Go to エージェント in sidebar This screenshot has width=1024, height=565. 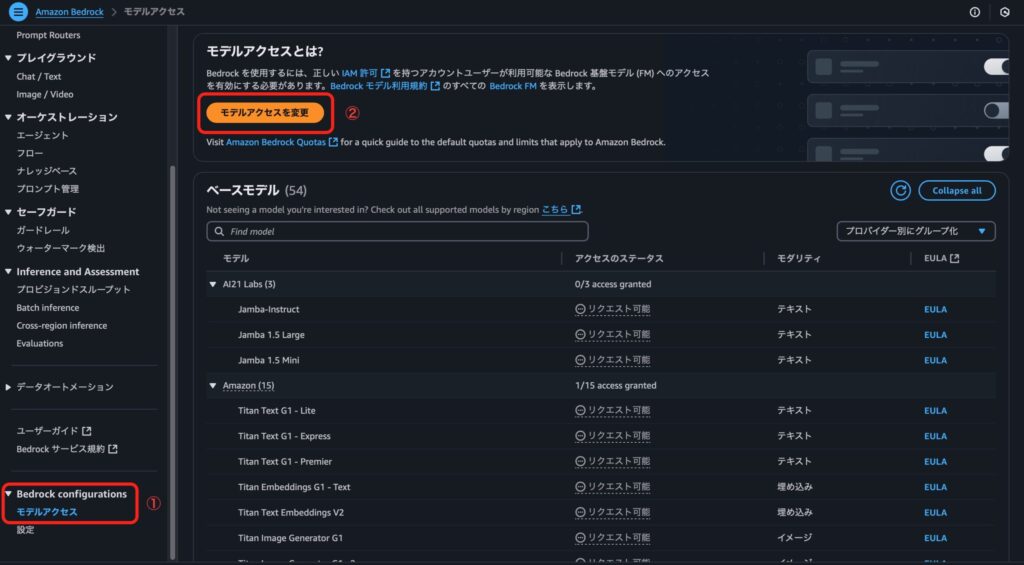(42, 135)
